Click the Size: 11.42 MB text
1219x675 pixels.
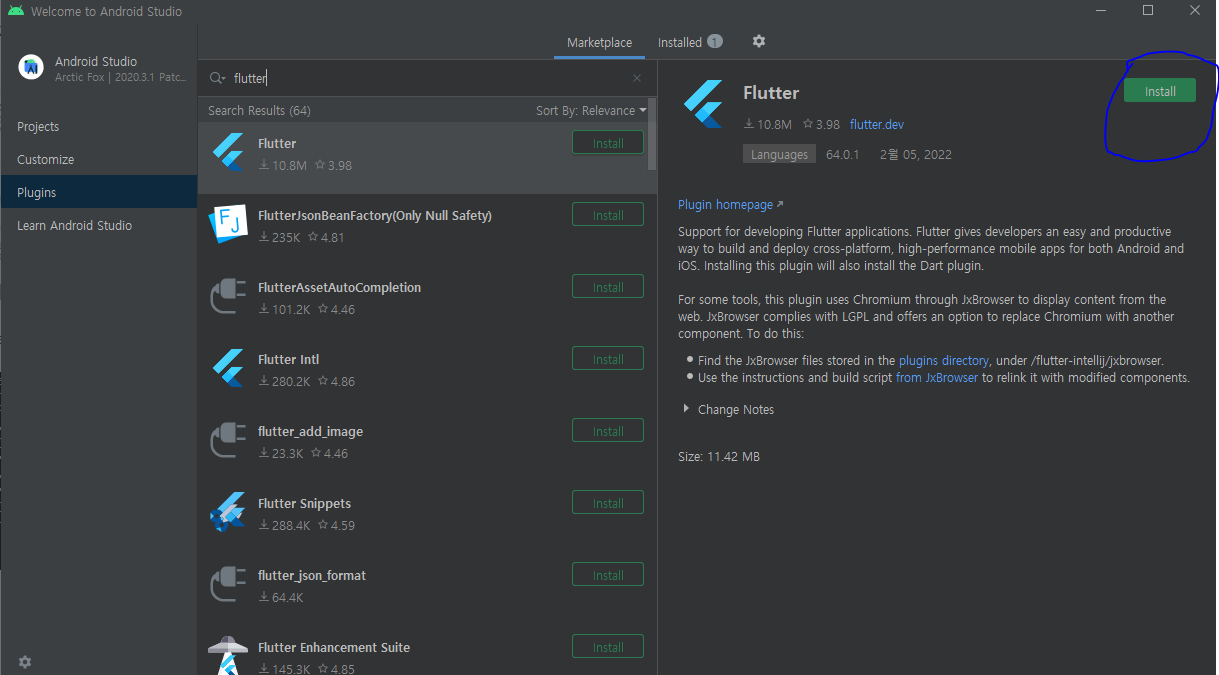719,457
